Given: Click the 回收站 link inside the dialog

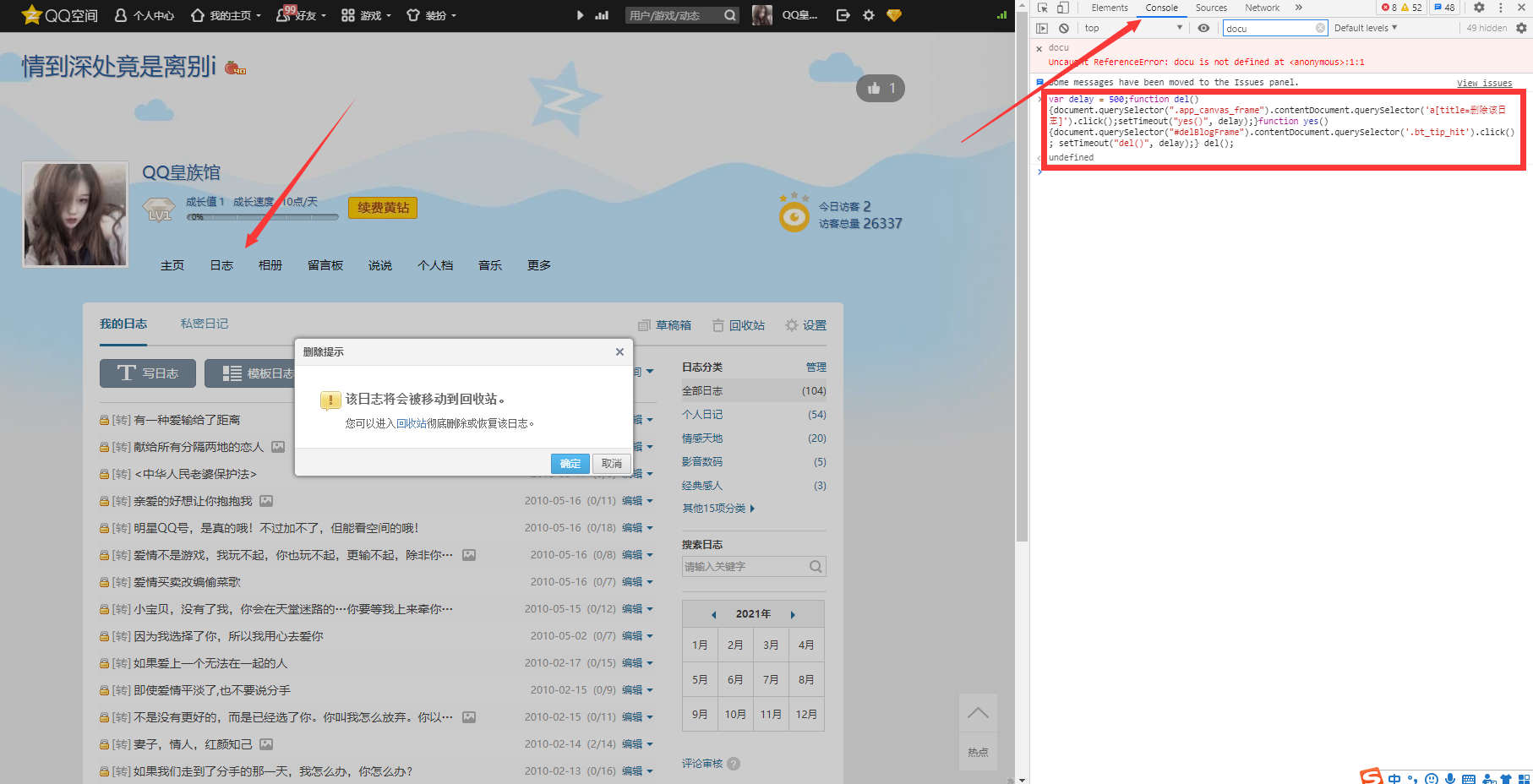Looking at the screenshot, I should 412,423.
